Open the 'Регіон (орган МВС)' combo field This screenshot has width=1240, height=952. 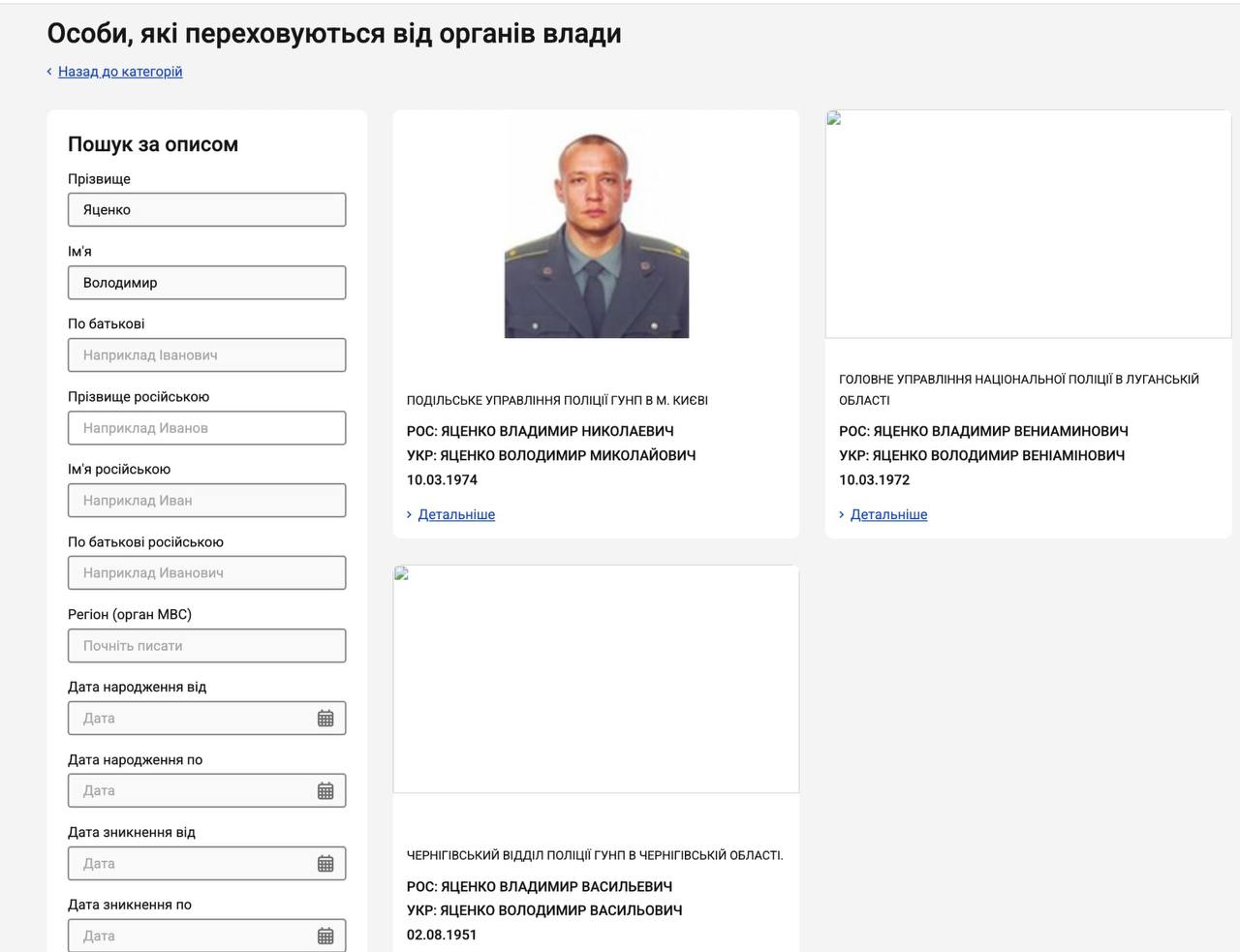(207, 646)
